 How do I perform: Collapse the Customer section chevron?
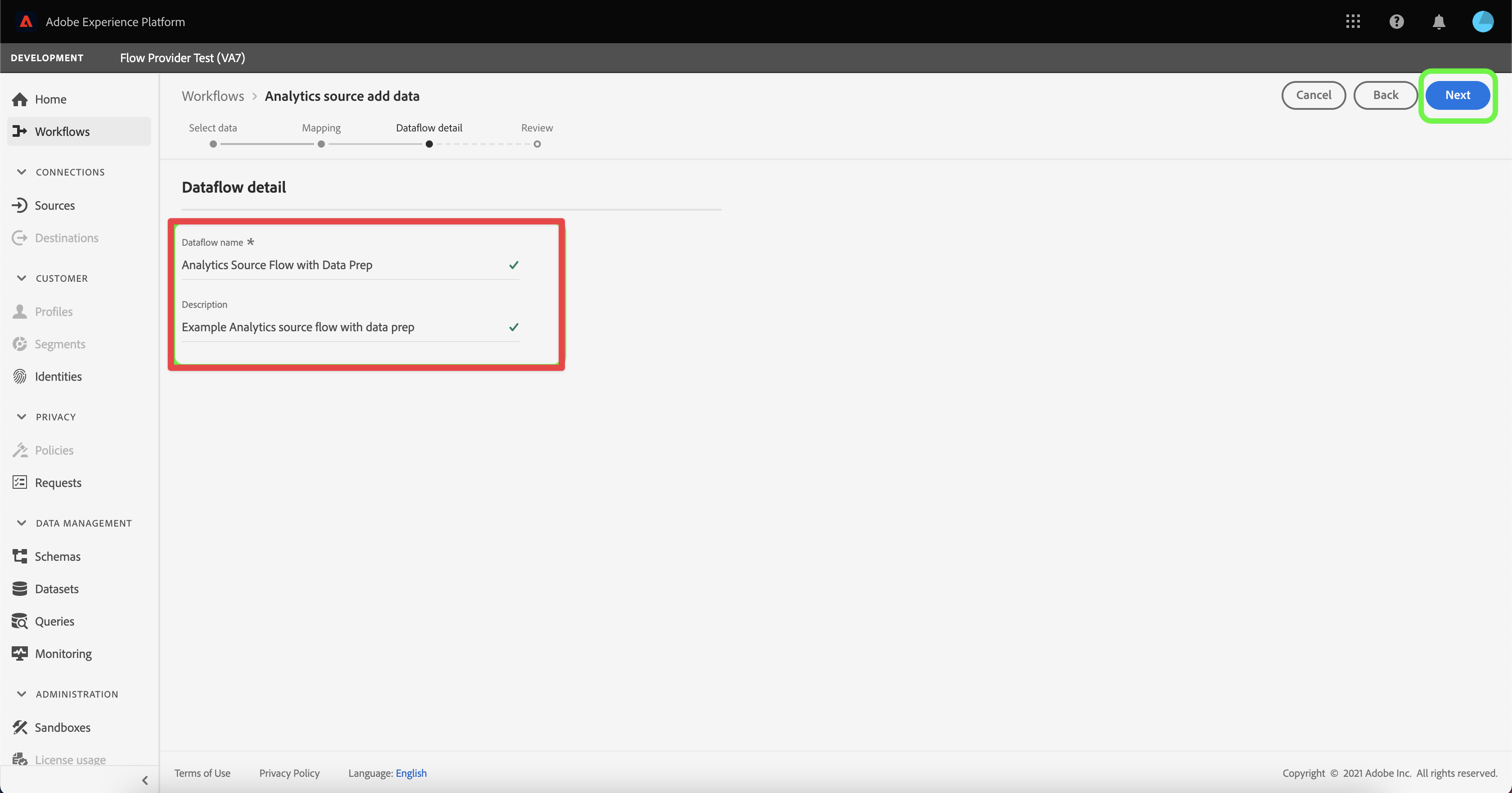click(22, 278)
